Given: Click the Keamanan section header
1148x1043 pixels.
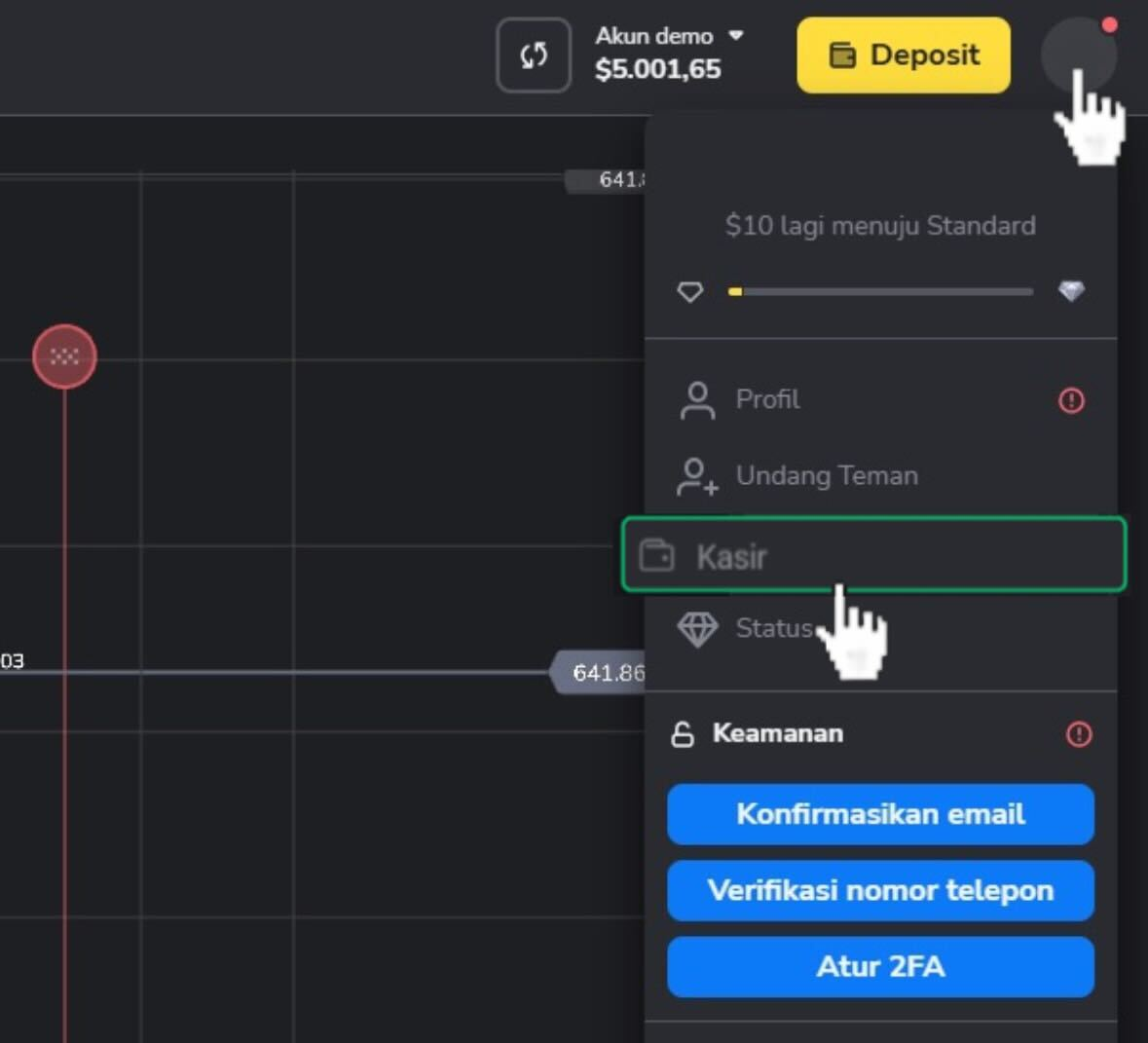Looking at the screenshot, I should coord(777,733).
